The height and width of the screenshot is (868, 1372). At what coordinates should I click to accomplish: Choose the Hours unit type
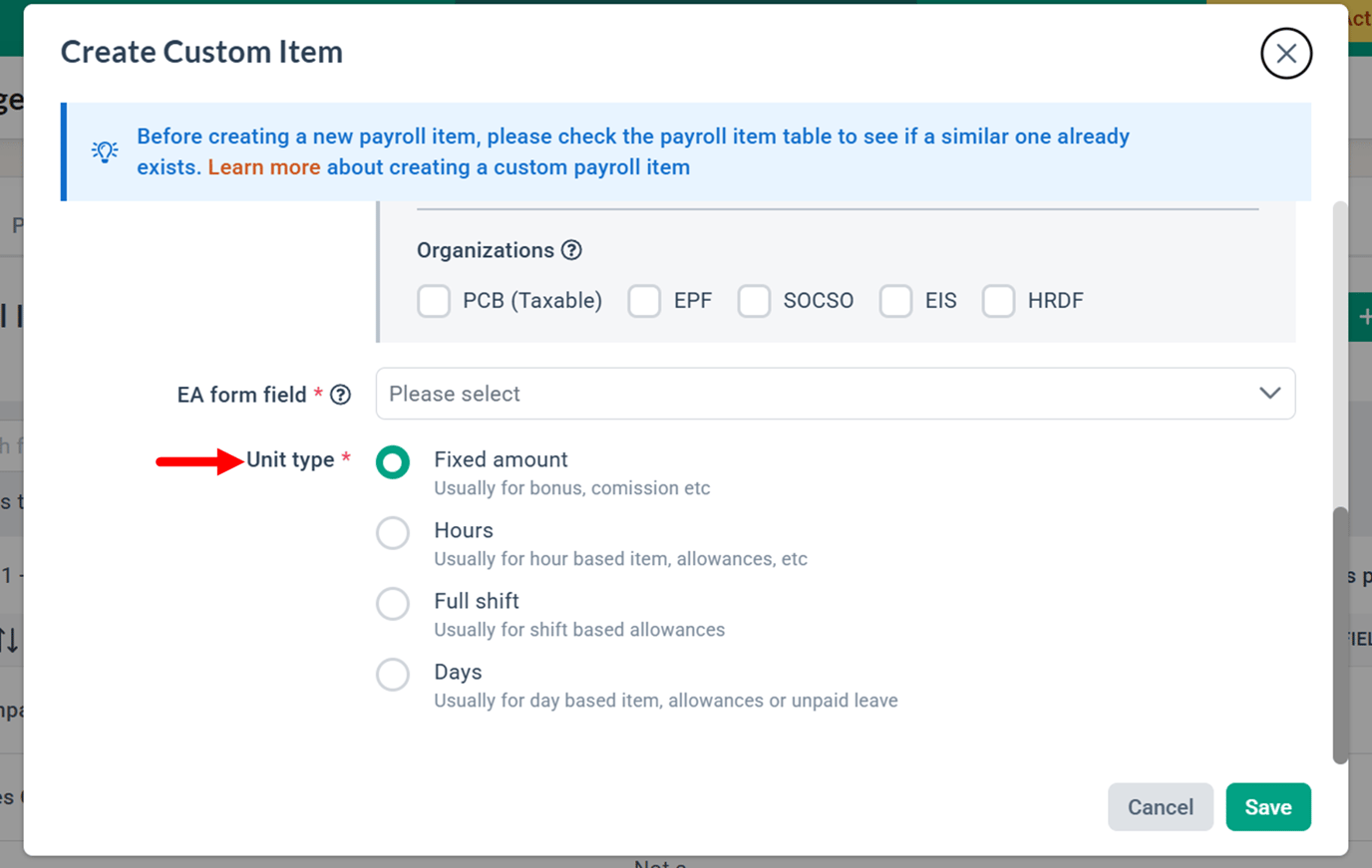(x=393, y=533)
